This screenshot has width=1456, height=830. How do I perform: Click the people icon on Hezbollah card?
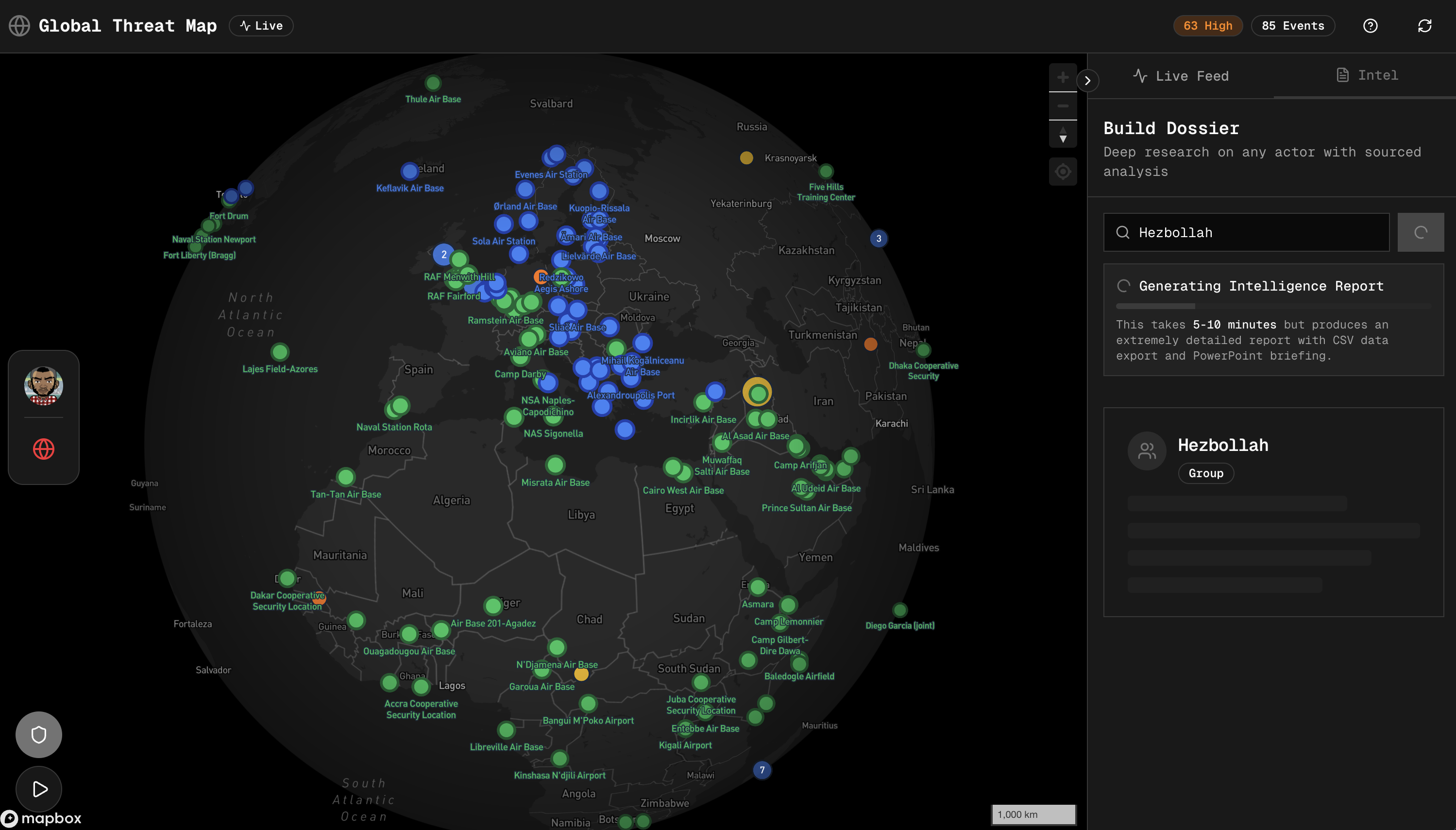coord(1147,451)
